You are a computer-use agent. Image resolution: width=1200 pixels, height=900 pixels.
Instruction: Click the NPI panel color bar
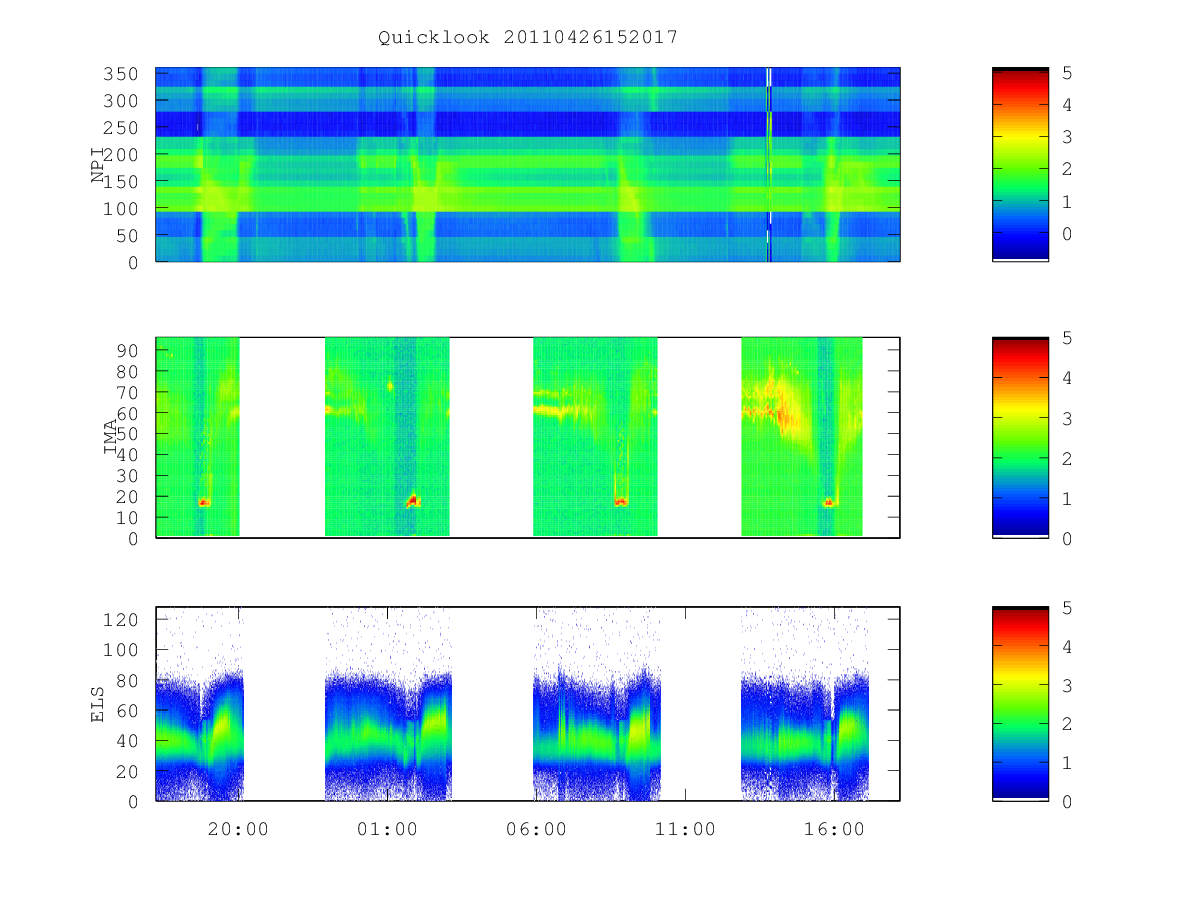click(1020, 165)
